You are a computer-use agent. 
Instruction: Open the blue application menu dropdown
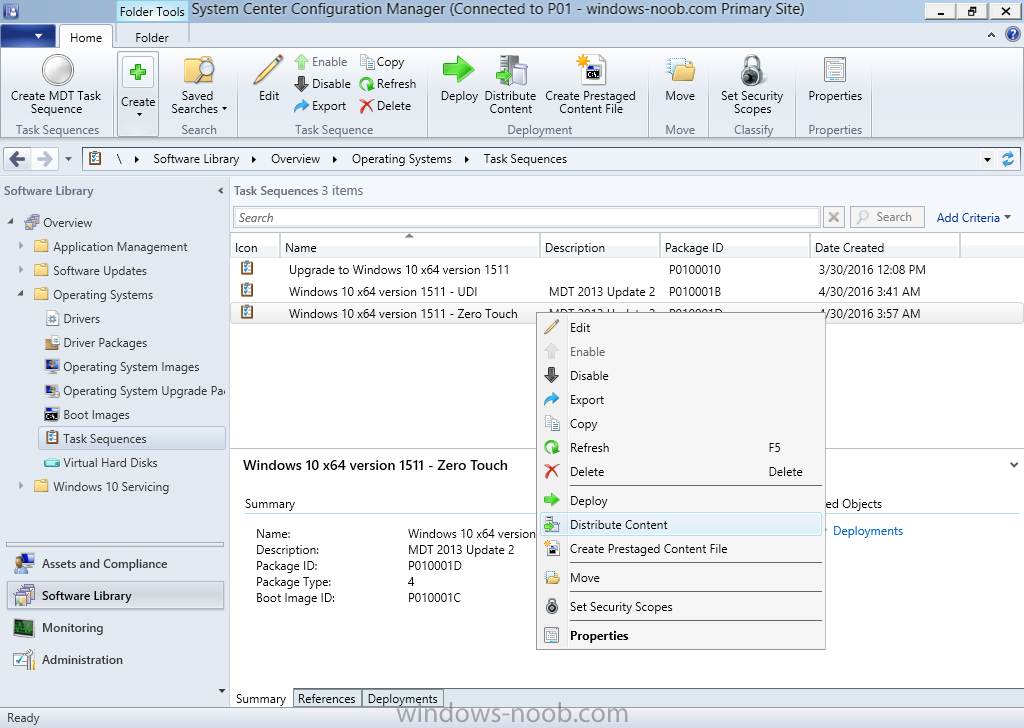[x=28, y=36]
